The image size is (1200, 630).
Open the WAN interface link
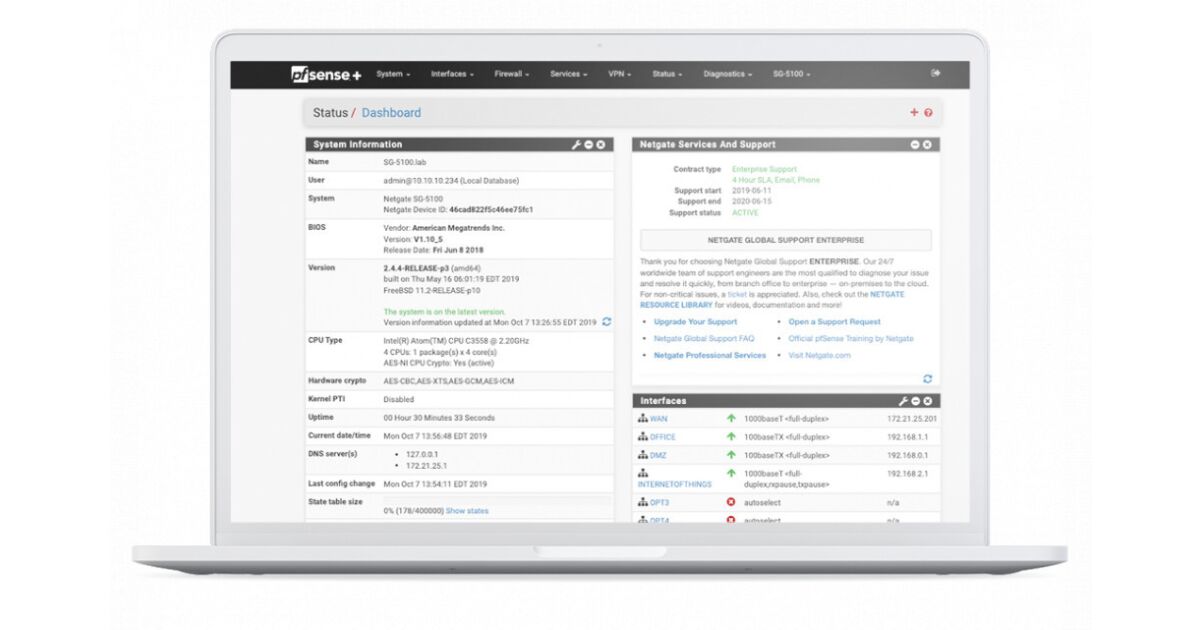tap(658, 419)
